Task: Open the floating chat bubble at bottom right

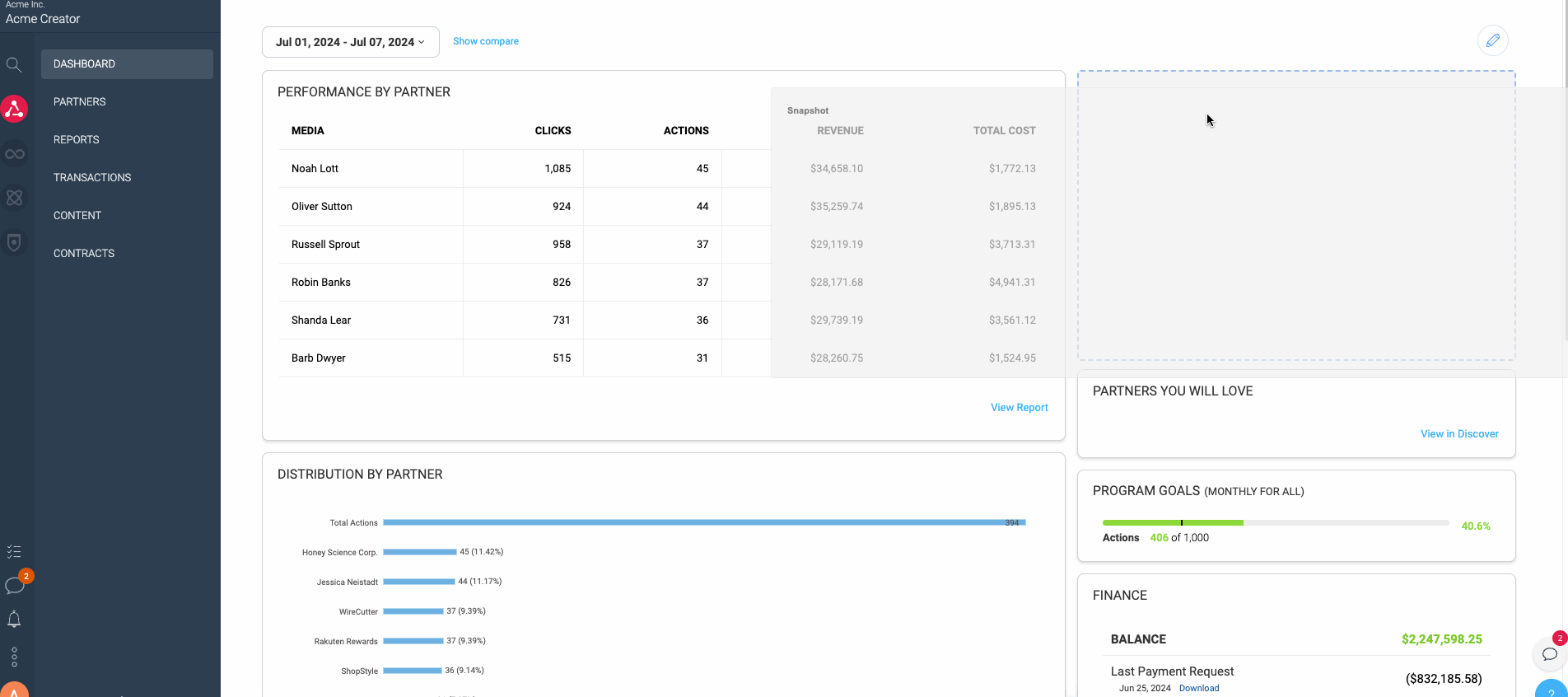Action: (x=1549, y=654)
